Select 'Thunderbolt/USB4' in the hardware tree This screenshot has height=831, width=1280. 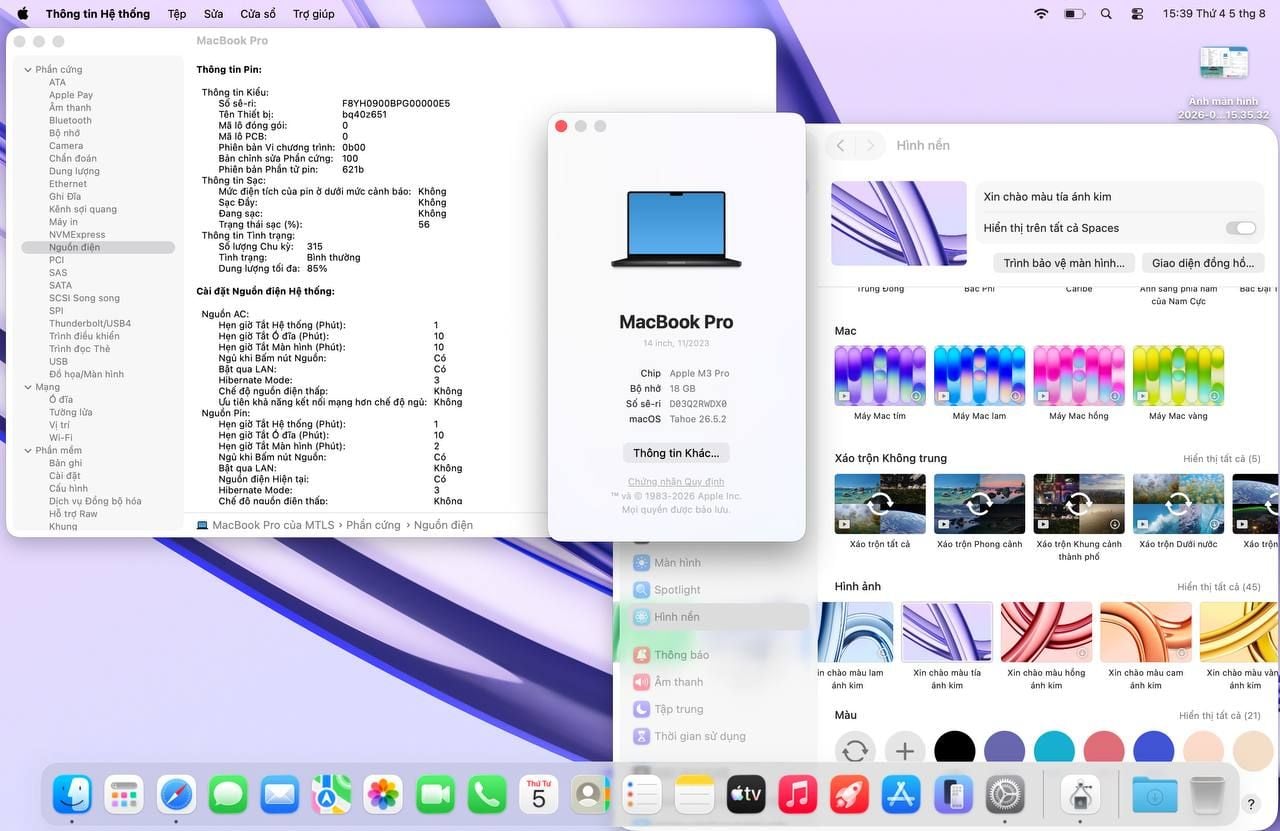[x=90, y=324]
